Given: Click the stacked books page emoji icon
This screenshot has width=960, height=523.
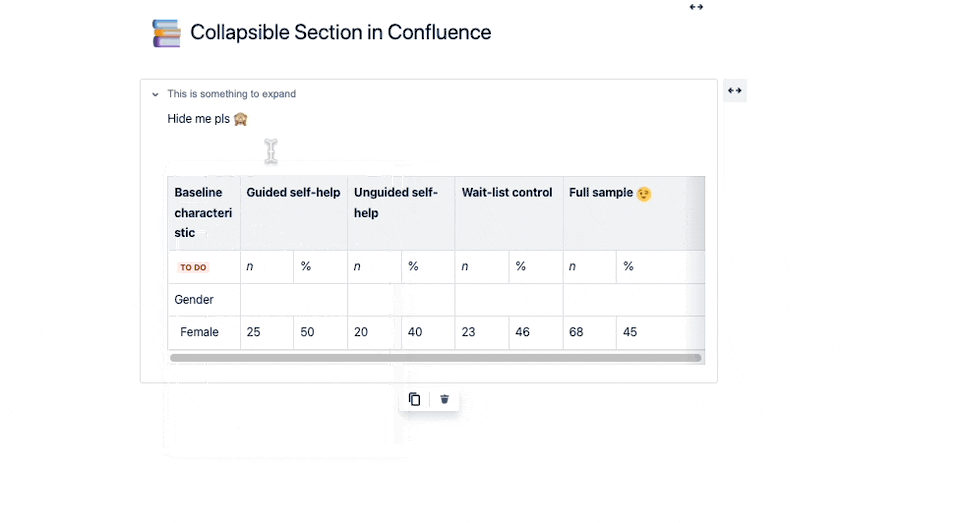Looking at the screenshot, I should pos(166,33).
